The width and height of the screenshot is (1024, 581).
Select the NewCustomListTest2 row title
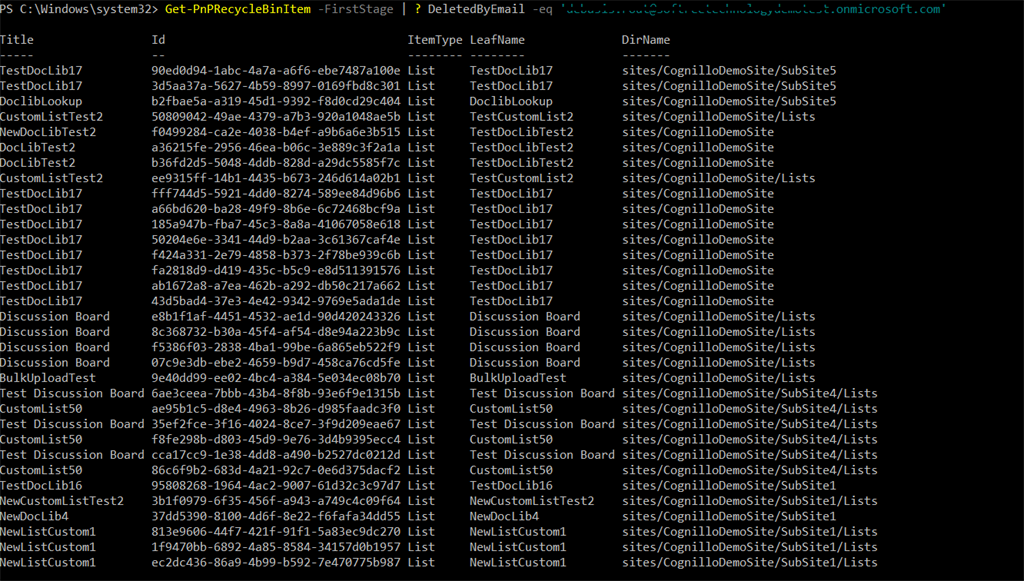[x=62, y=500]
